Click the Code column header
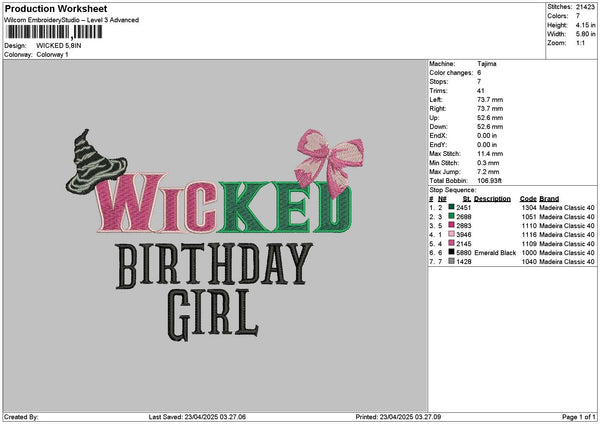Viewport: 600px width, 424px height. pos(528,198)
